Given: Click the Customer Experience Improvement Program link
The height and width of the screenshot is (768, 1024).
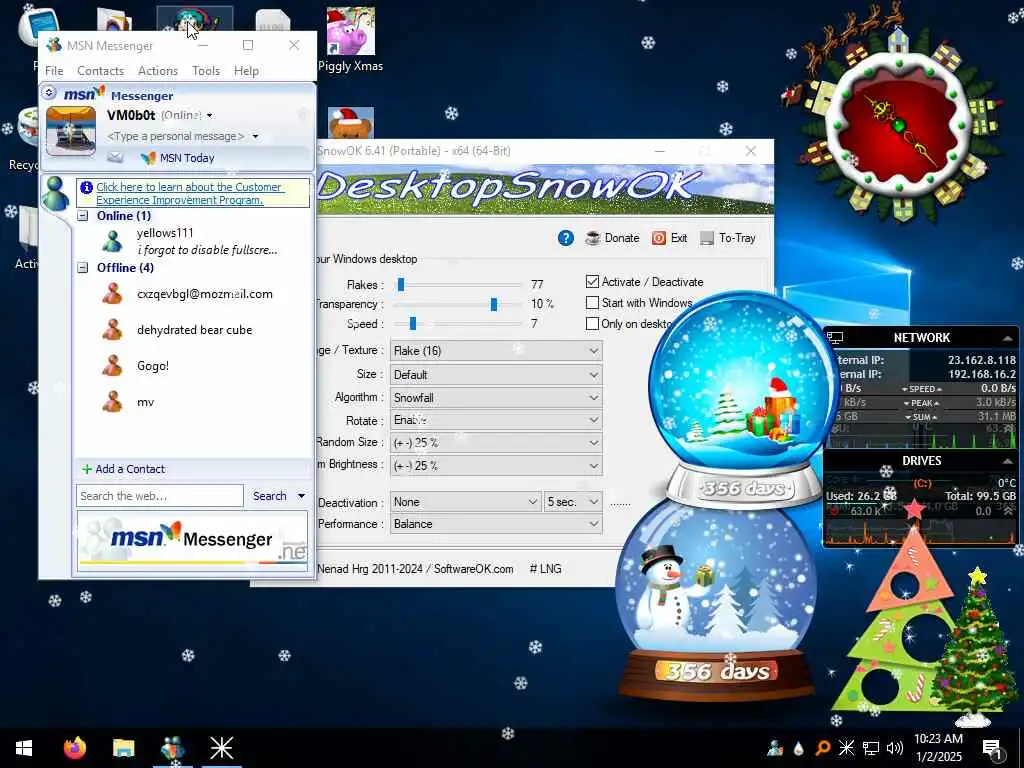Looking at the screenshot, I should pyautogui.click(x=189, y=193).
